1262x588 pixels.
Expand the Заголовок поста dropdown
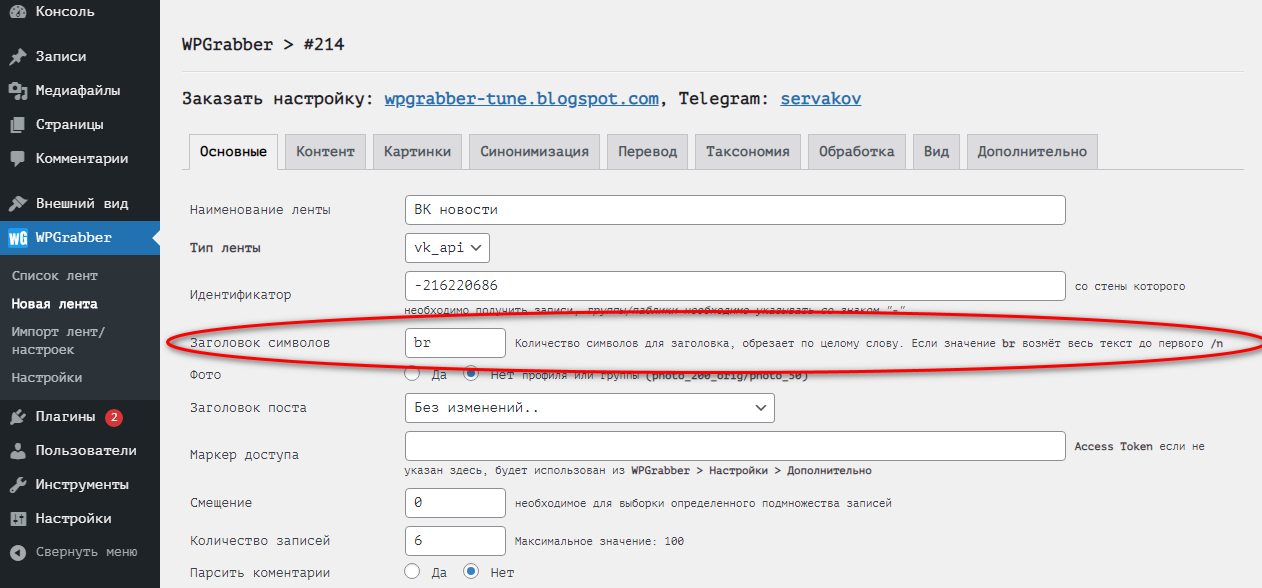(589, 408)
